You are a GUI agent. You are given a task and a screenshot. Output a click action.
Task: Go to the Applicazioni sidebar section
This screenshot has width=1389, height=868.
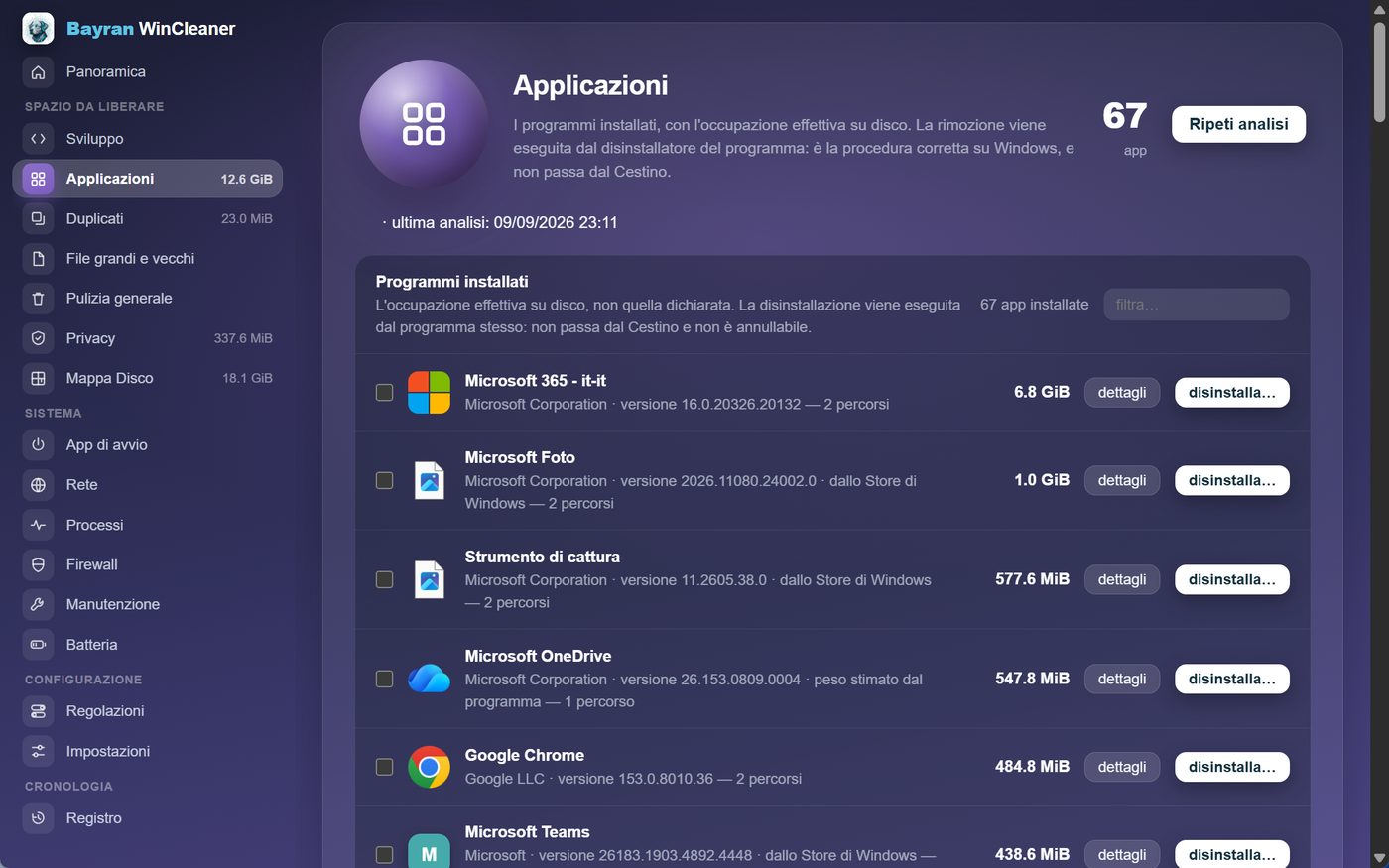pyautogui.click(x=148, y=179)
